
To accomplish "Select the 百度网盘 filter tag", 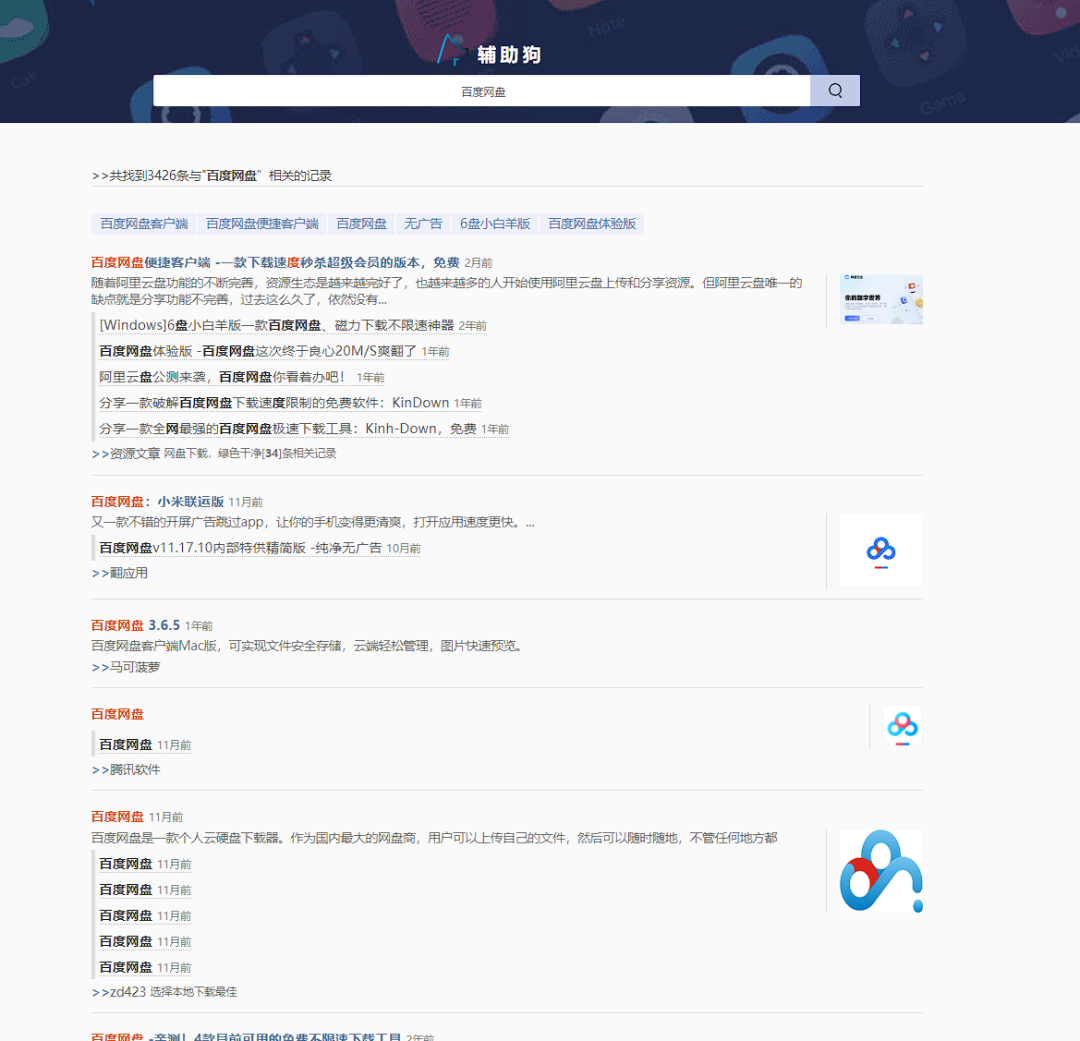I will pos(362,224).
